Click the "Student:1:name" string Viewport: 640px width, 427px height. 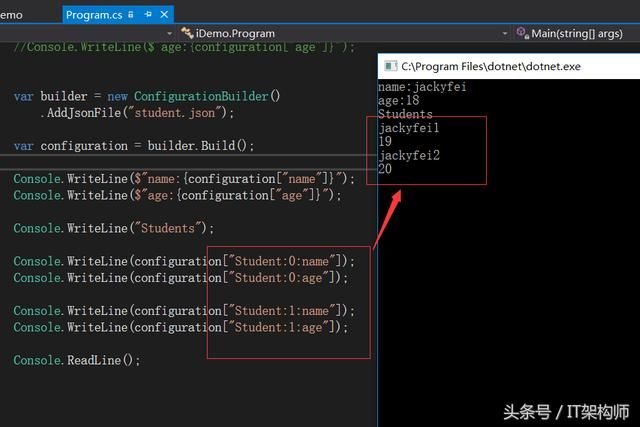pos(281,311)
